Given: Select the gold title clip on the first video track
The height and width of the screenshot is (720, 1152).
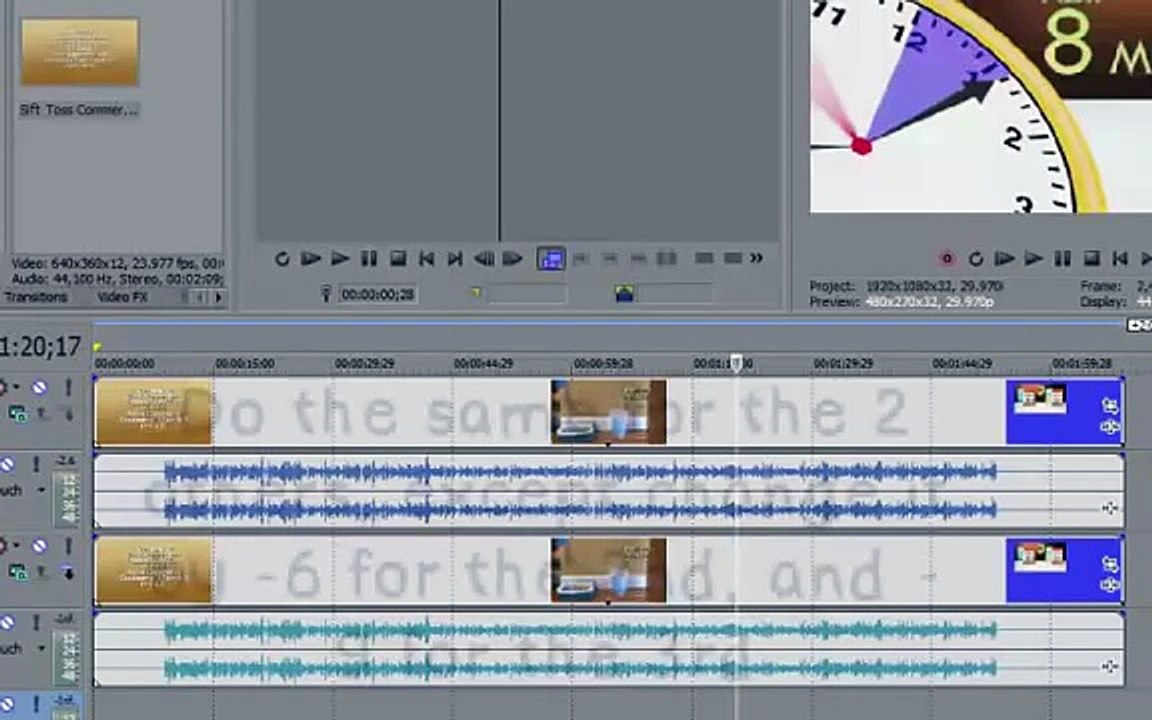Looking at the screenshot, I should pyautogui.click(x=154, y=411).
